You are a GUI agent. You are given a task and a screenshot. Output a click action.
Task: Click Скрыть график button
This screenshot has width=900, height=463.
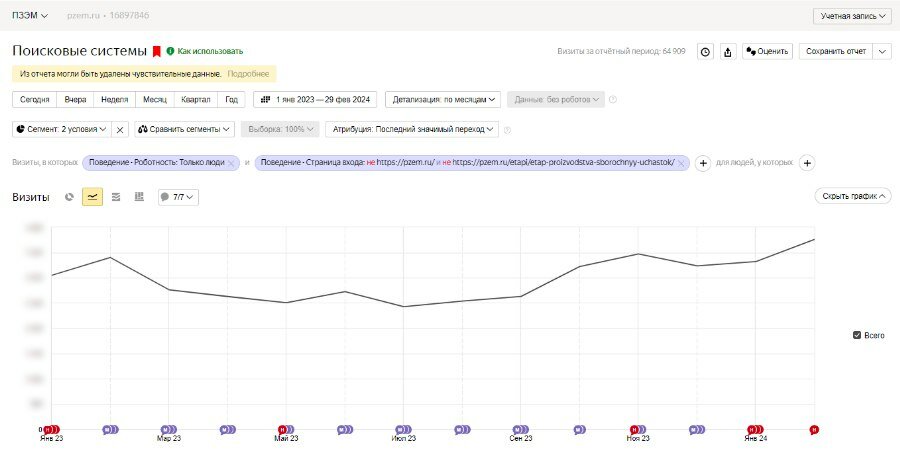pyautogui.click(x=853, y=196)
